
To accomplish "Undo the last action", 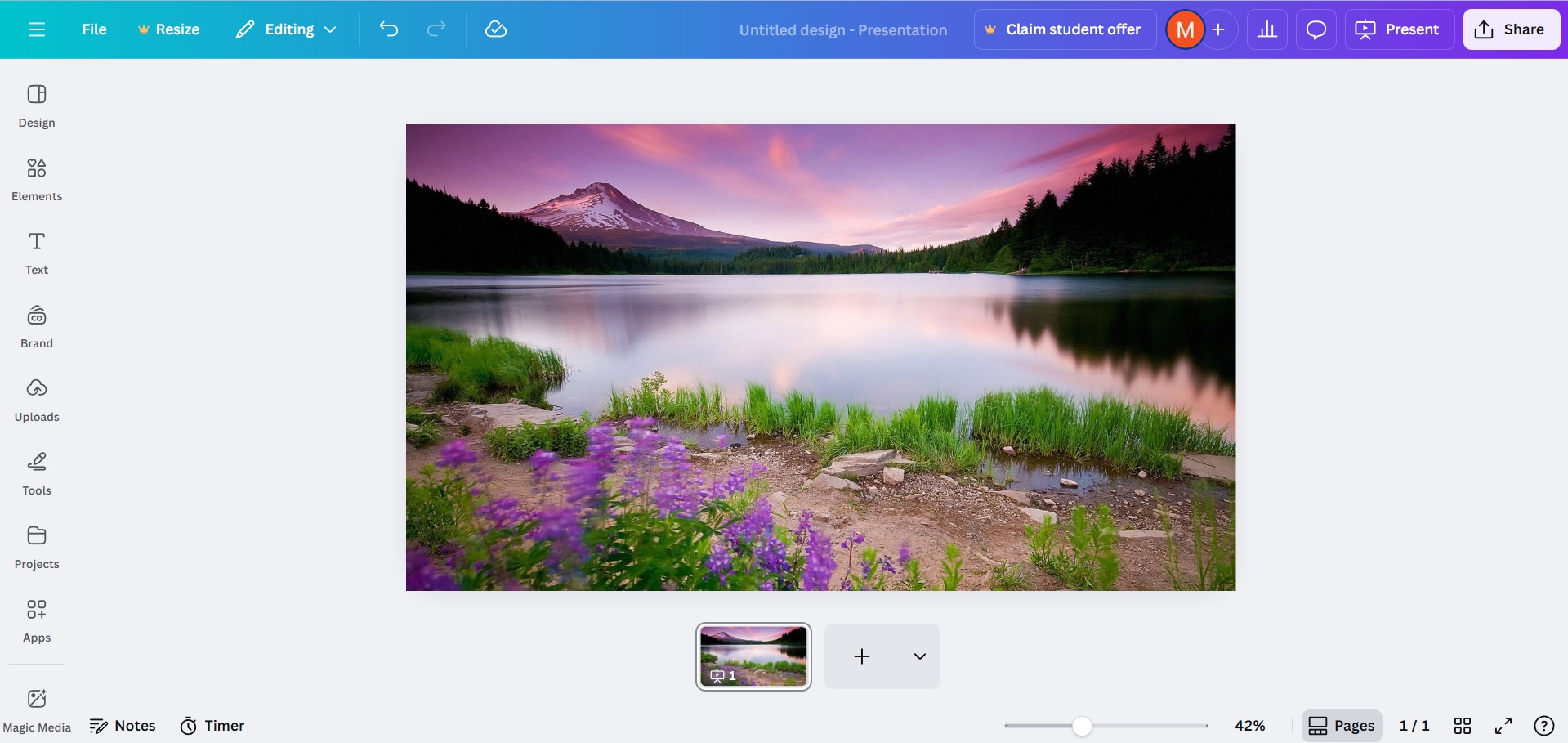I will (389, 29).
